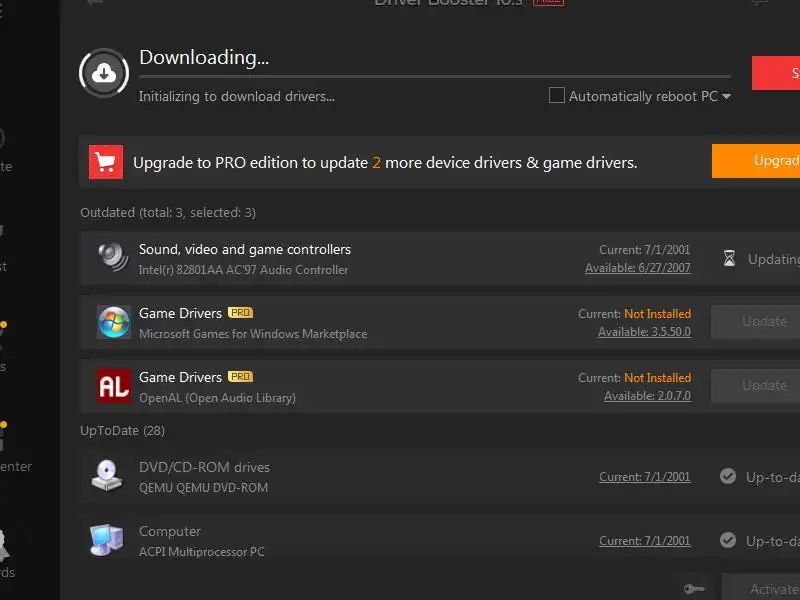
Task: Click the Activate button
Action: point(761,588)
